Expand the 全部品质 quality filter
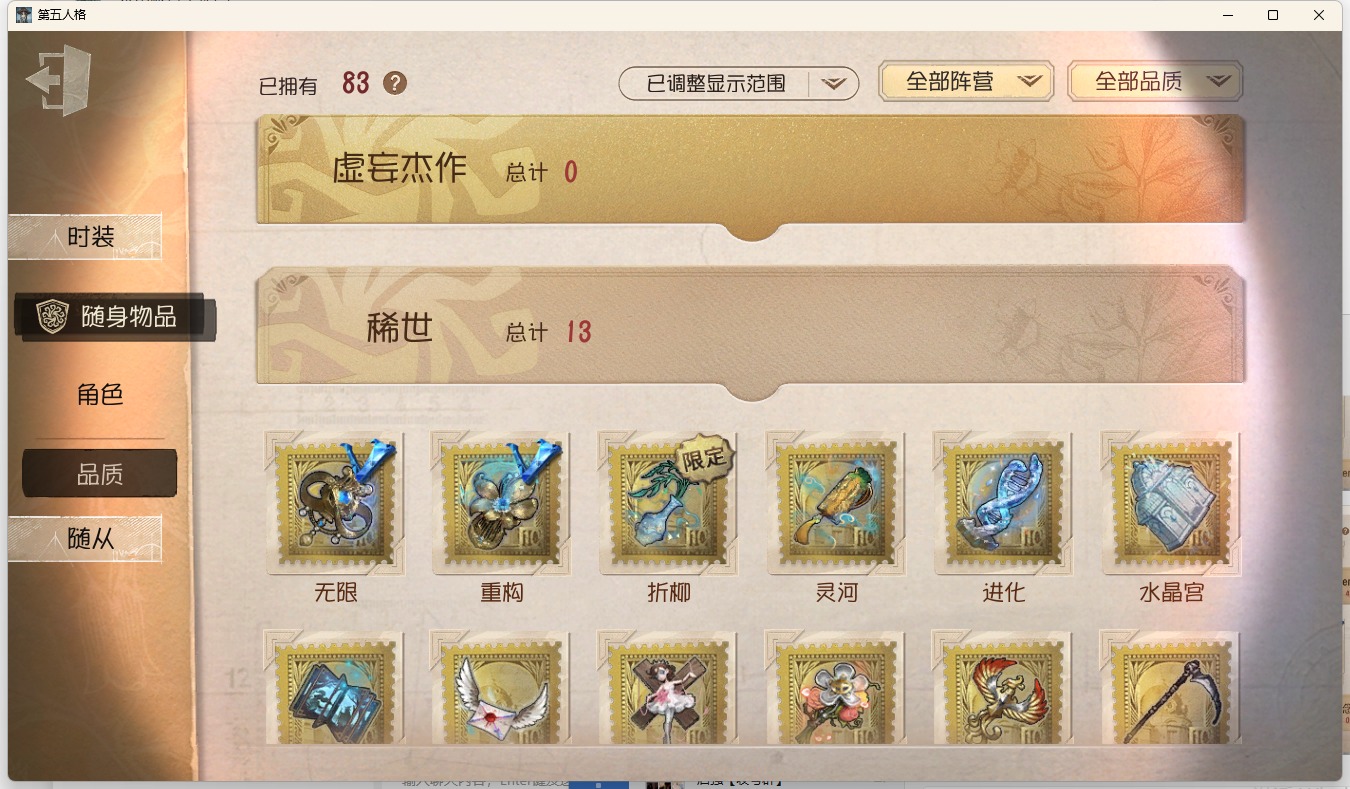Viewport: 1350px width, 789px height. point(1155,82)
